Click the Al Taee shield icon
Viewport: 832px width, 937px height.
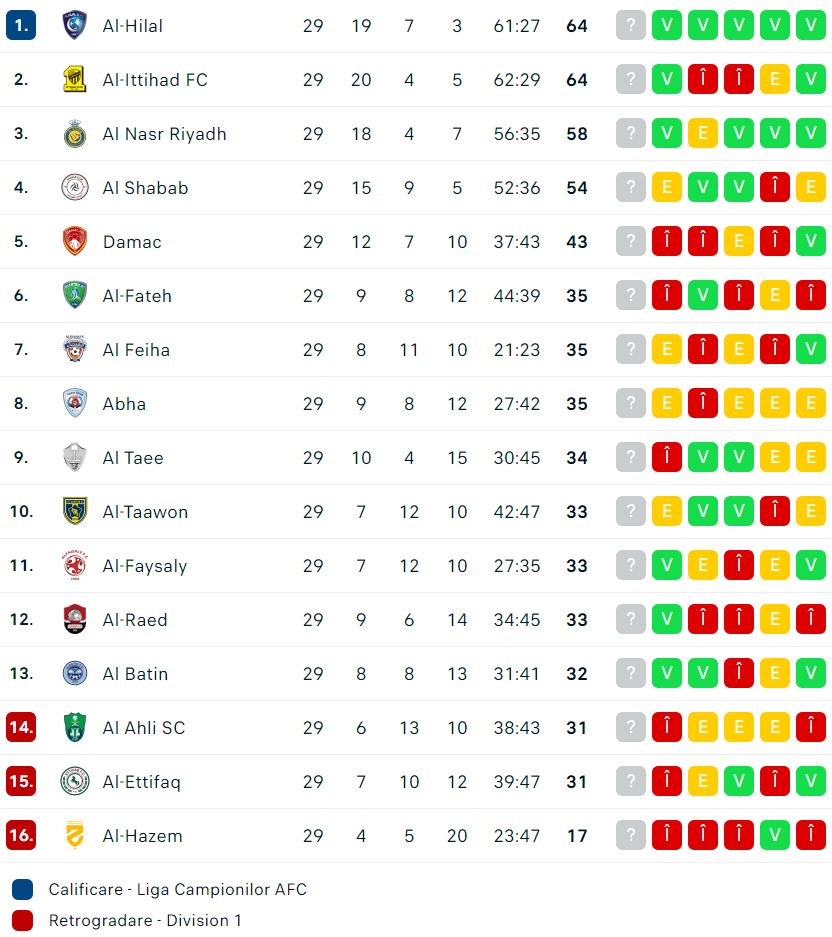75,457
